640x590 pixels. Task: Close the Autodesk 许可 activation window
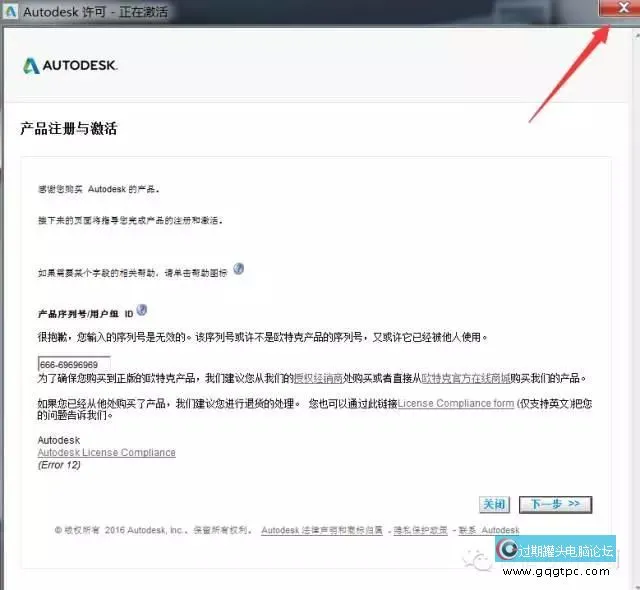click(622, 8)
